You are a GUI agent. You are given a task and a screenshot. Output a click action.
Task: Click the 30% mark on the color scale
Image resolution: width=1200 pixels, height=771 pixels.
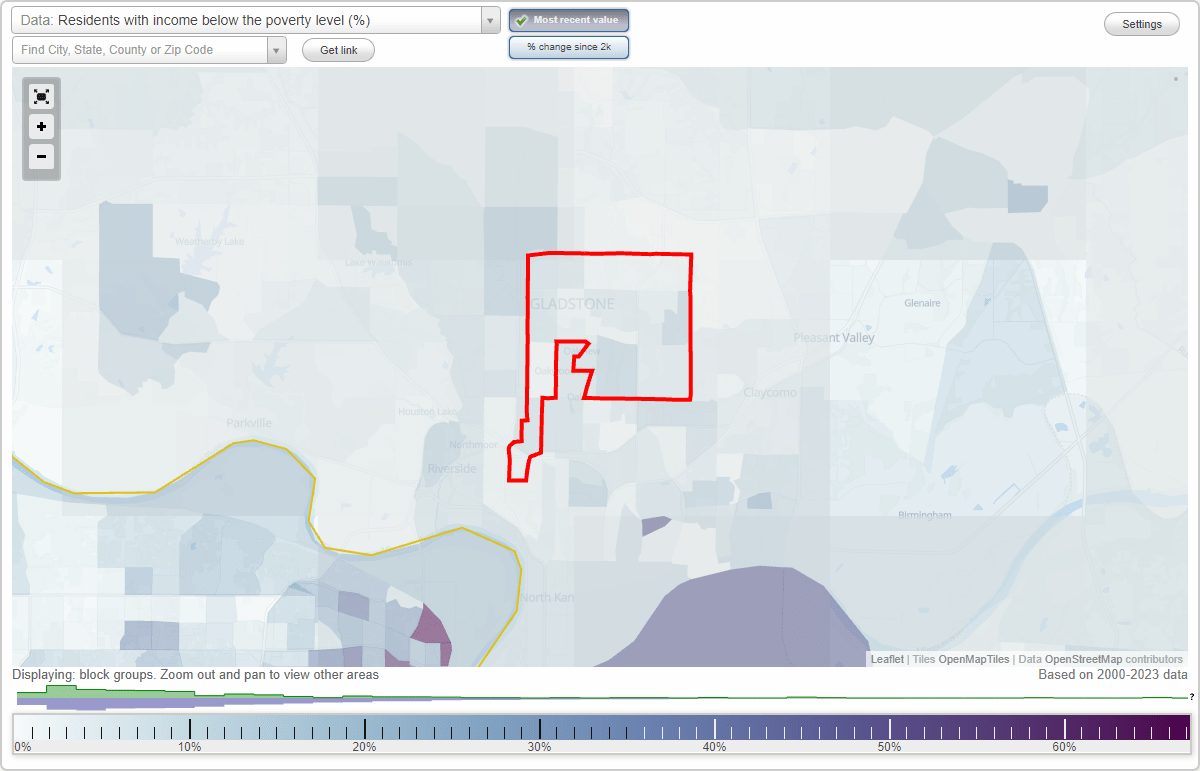point(540,727)
